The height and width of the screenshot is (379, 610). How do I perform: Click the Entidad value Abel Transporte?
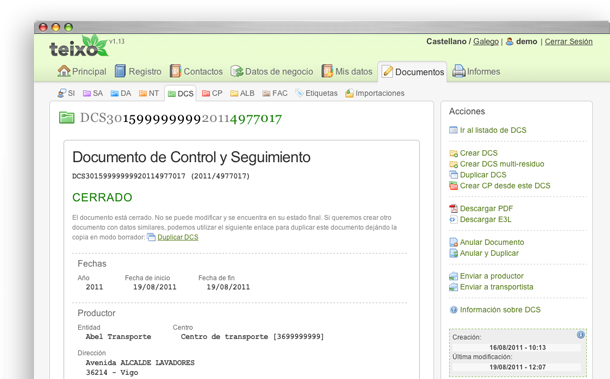pyautogui.click(x=118, y=337)
